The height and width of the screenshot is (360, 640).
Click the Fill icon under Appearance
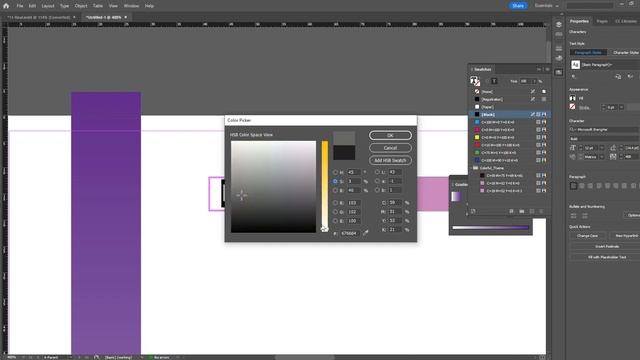click(573, 98)
